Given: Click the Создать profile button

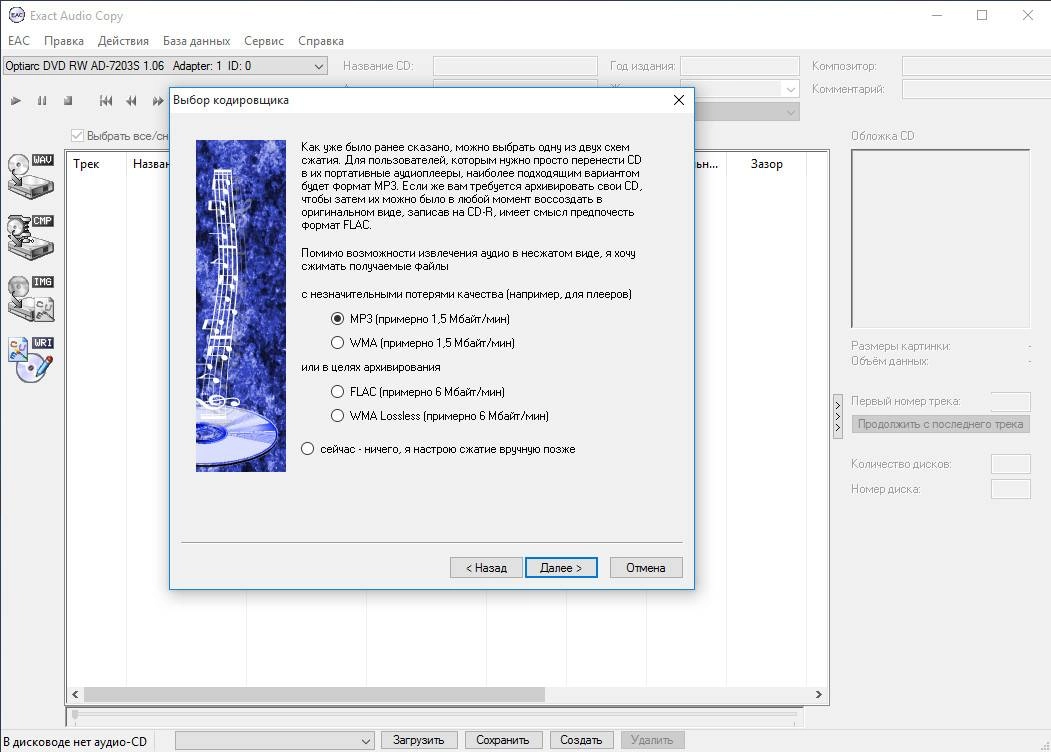Looking at the screenshot, I should pyautogui.click(x=581, y=740).
